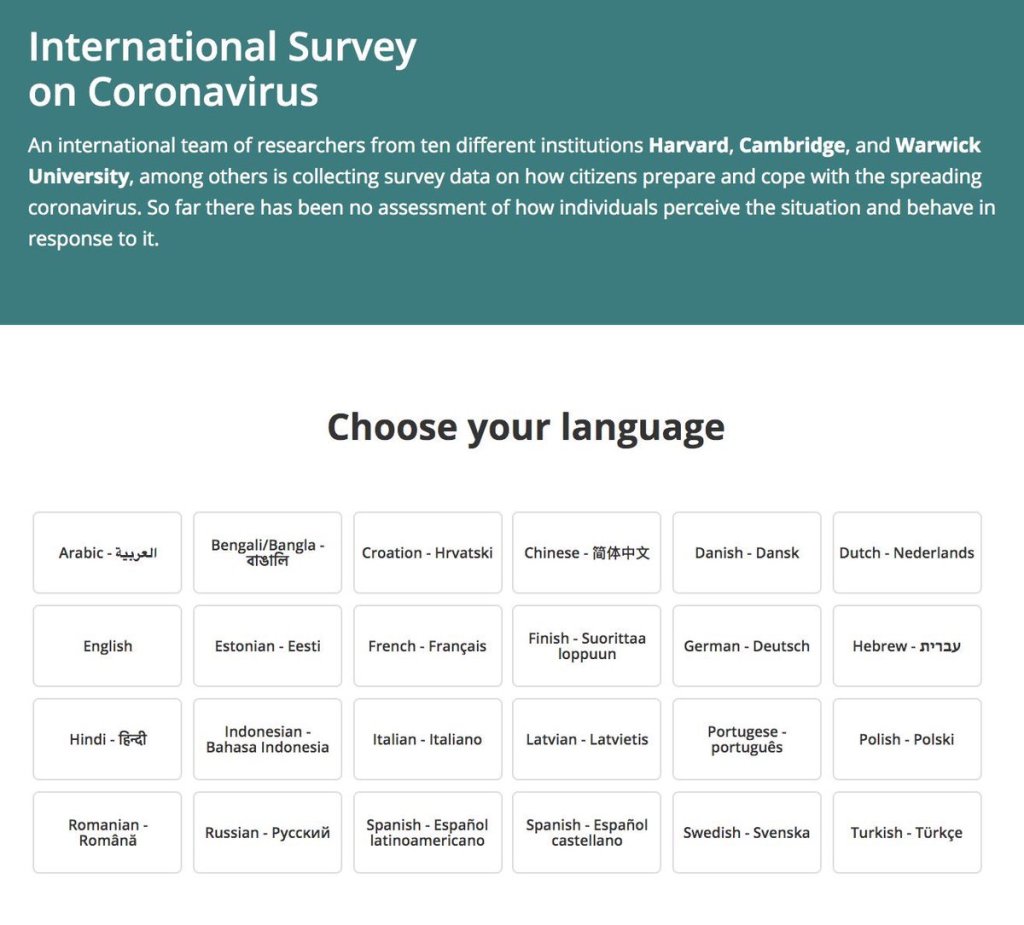
Task: Choose the Hebrew language option
Action: coord(907,646)
